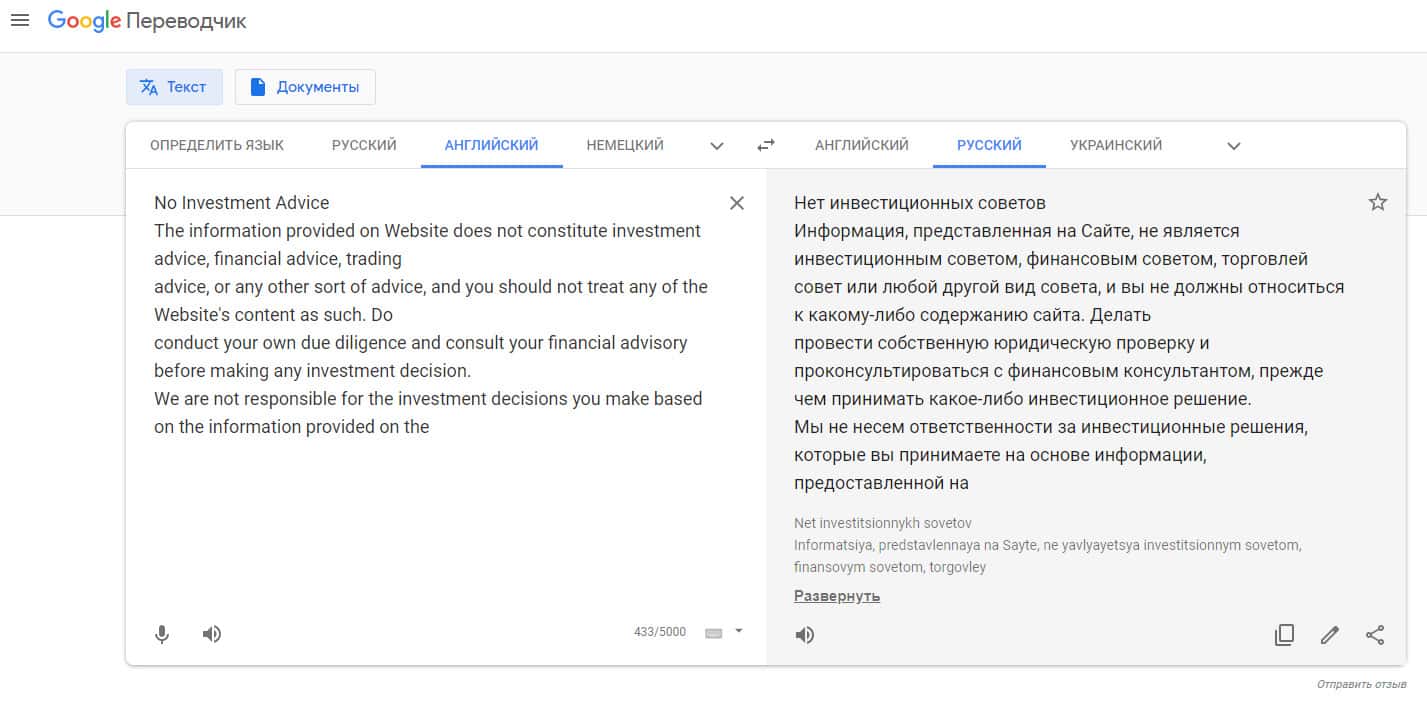Image resolution: width=1427 pixels, height=701 pixels.
Task: Suggest an edit with the pencil icon
Action: [1329, 635]
